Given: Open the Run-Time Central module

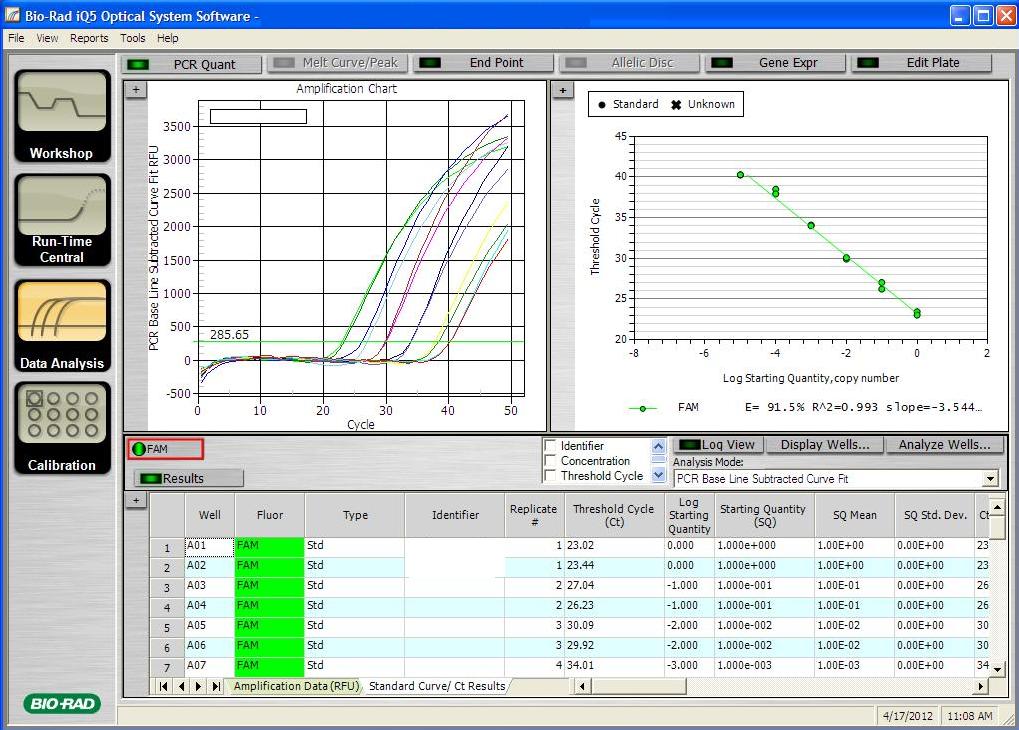Looking at the screenshot, I should coord(62,220).
